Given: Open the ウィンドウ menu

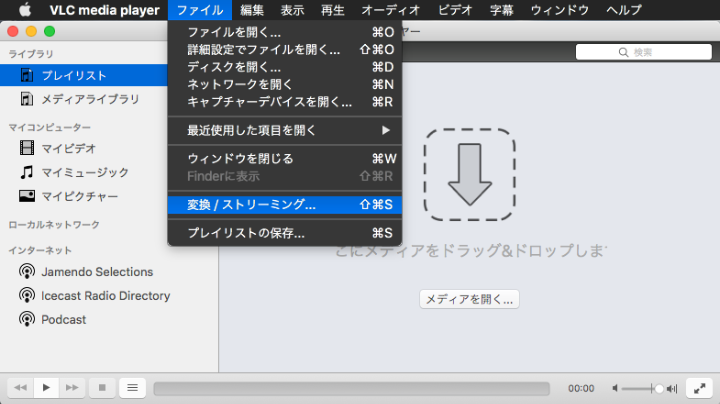Looking at the screenshot, I should (560, 10).
